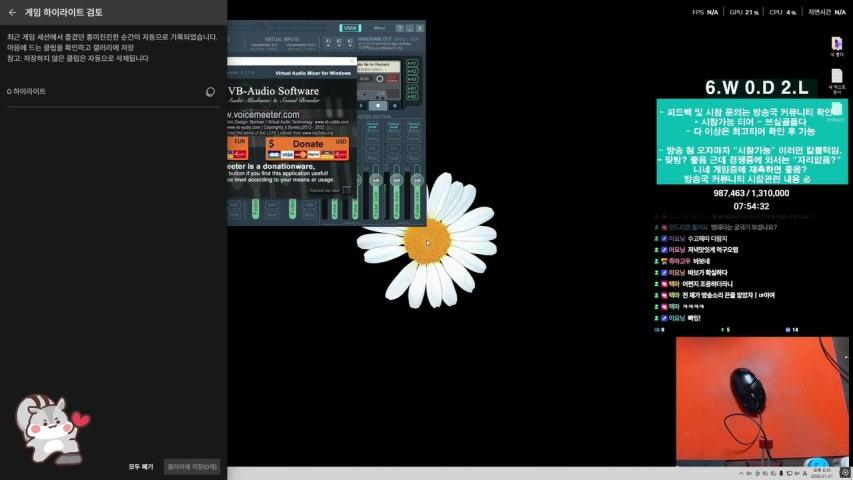The width and height of the screenshot is (853, 480).
Task: Show hidden tray icons with the chevron
Action: [x=742, y=472]
